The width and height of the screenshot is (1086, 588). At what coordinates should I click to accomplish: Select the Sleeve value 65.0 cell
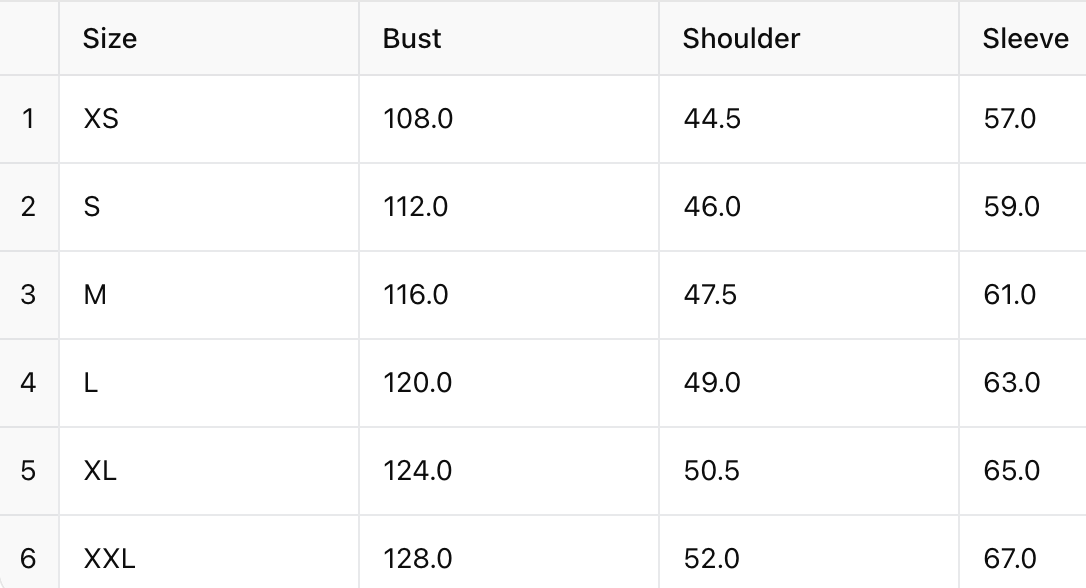pos(1012,471)
